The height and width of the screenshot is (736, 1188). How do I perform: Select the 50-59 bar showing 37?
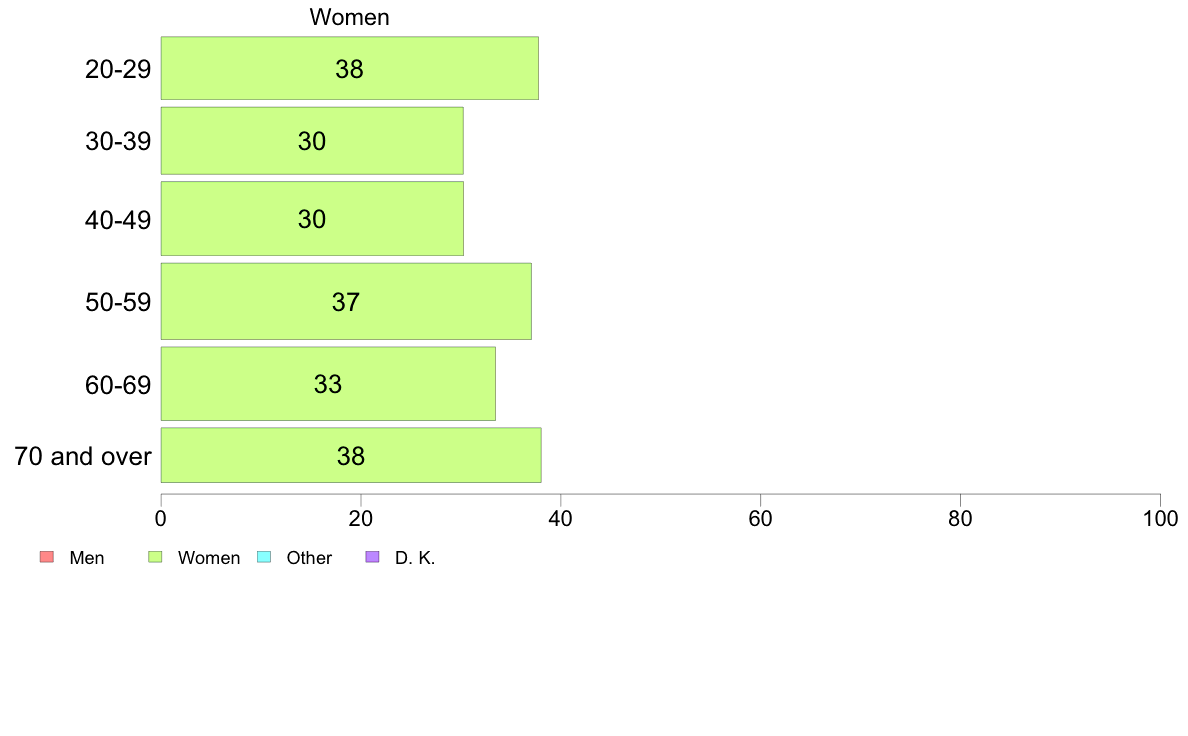click(346, 301)
